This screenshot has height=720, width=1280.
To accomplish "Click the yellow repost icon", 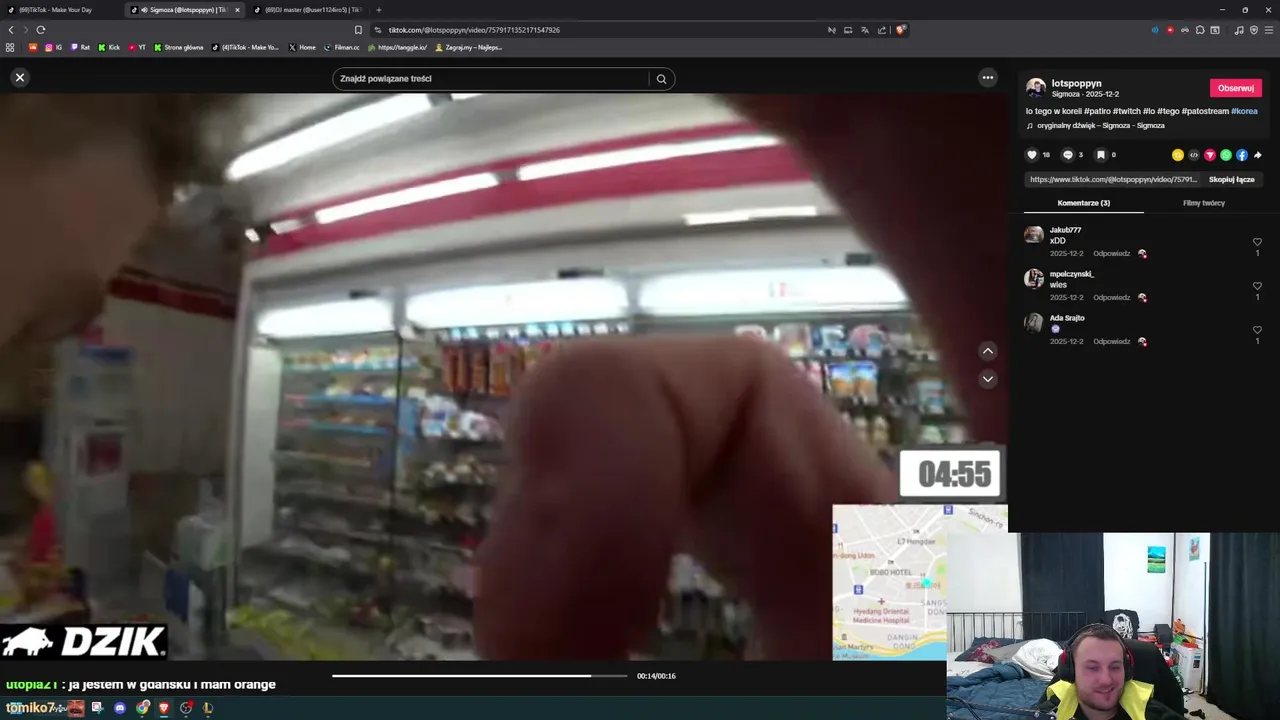I will tap(1178, 155).
